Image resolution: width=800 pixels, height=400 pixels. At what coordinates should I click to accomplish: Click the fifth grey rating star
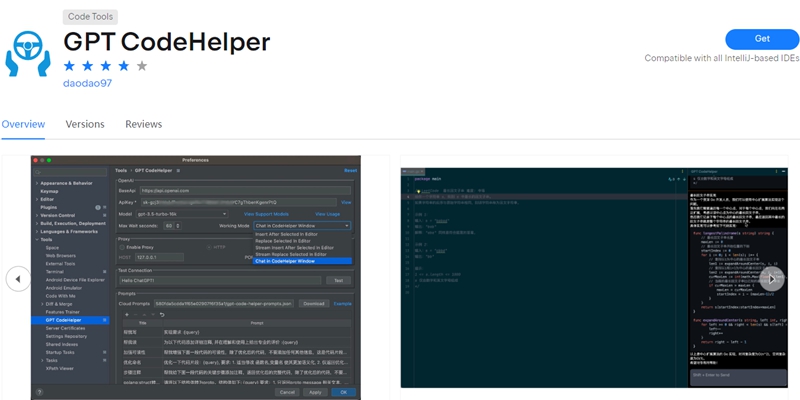(x=142, y=66)
